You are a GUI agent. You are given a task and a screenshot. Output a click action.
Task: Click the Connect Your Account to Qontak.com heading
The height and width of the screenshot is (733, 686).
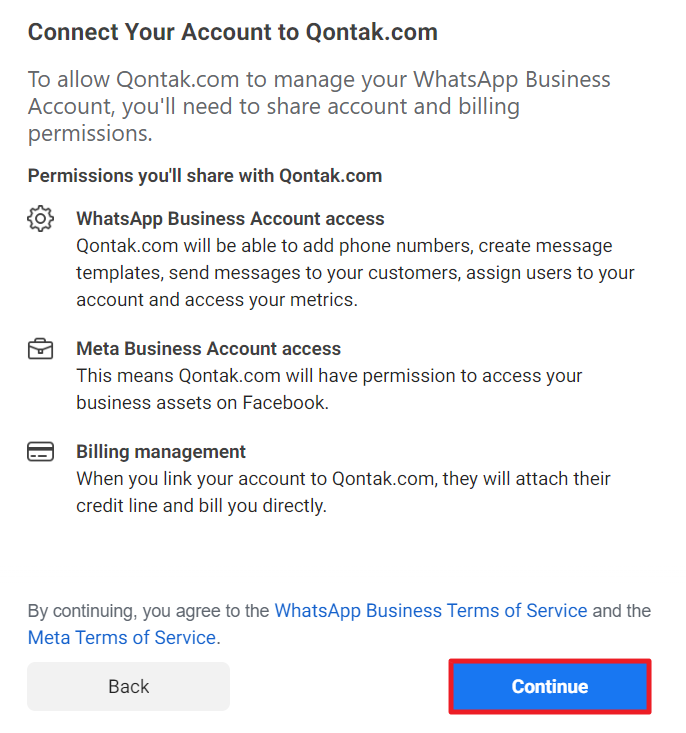pos(232,32)
